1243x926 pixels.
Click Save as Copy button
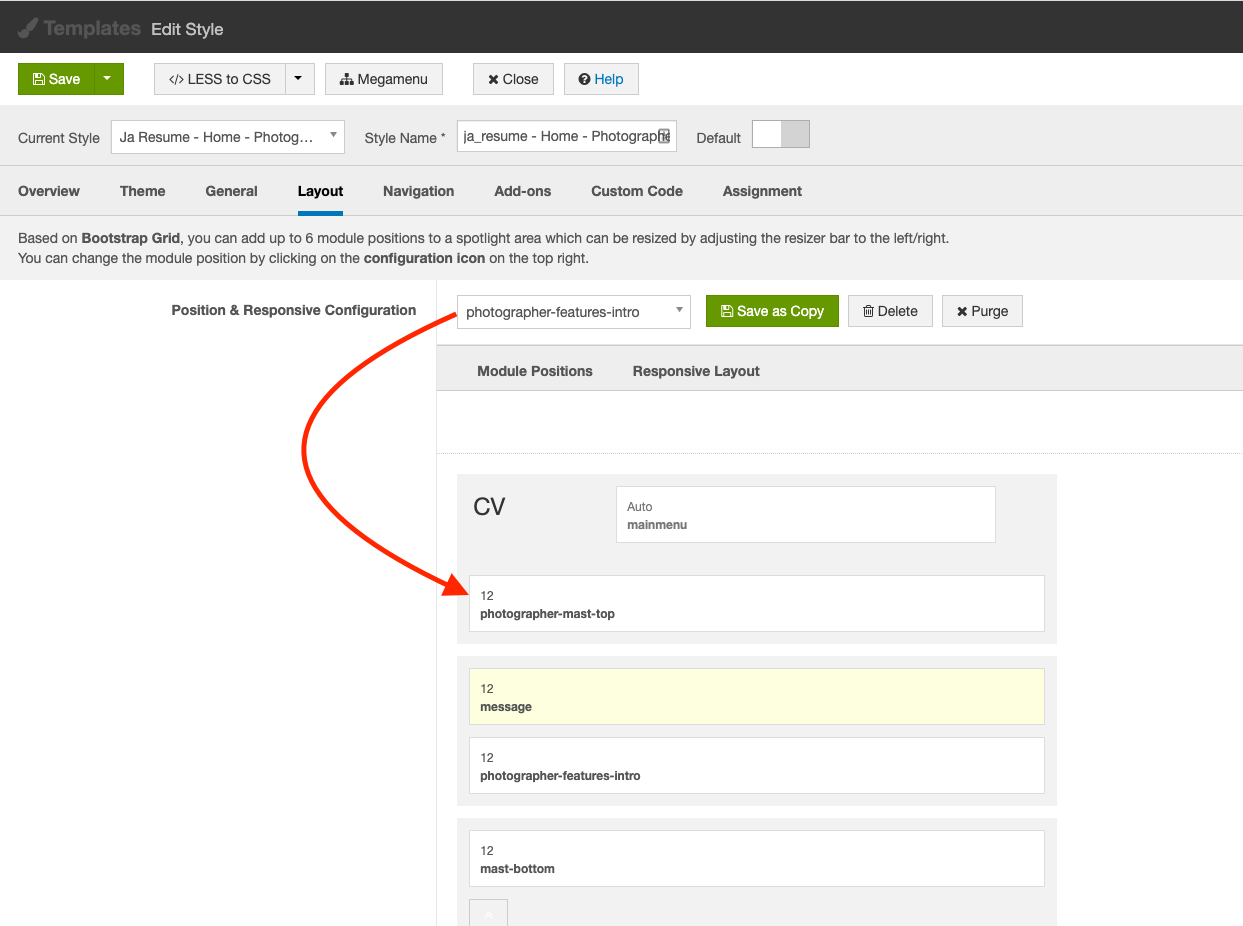(771, 311)
